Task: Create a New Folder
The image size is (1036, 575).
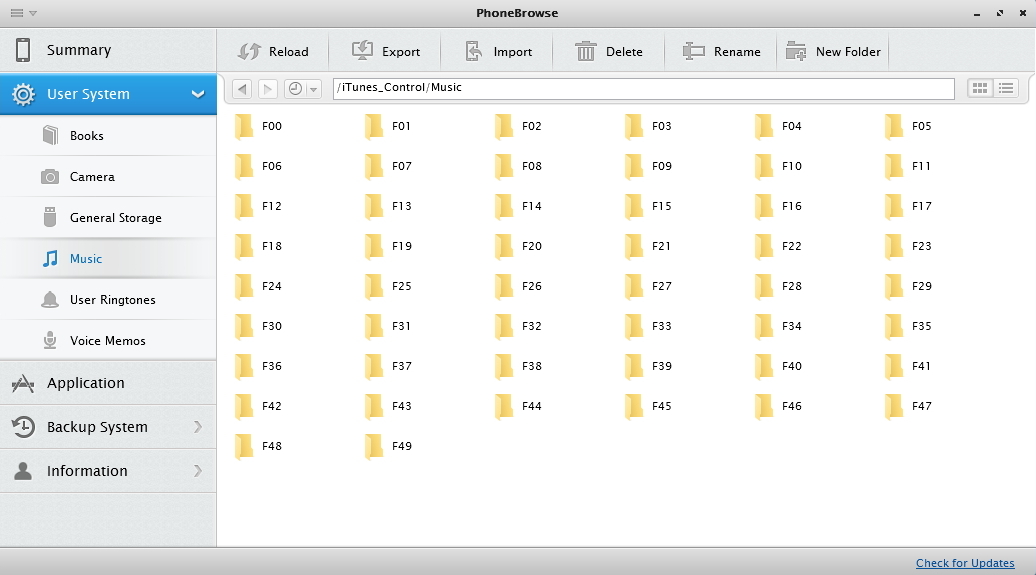Action: 833,52
